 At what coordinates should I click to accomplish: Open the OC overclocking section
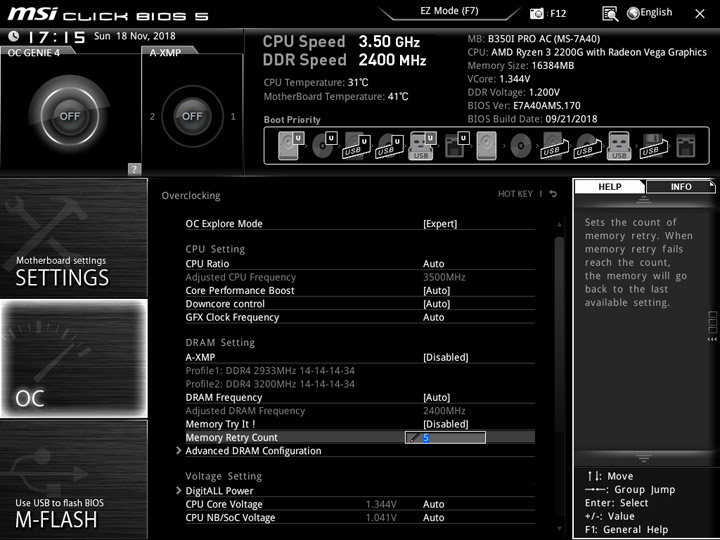[x=74, y=358]
